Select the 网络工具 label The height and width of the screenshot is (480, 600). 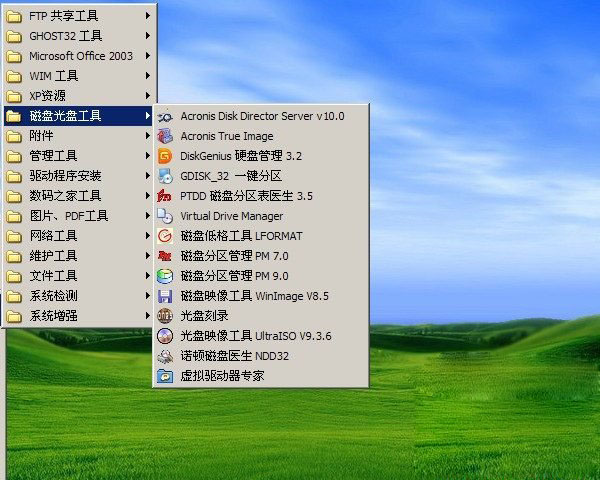[x=54, y=236]
